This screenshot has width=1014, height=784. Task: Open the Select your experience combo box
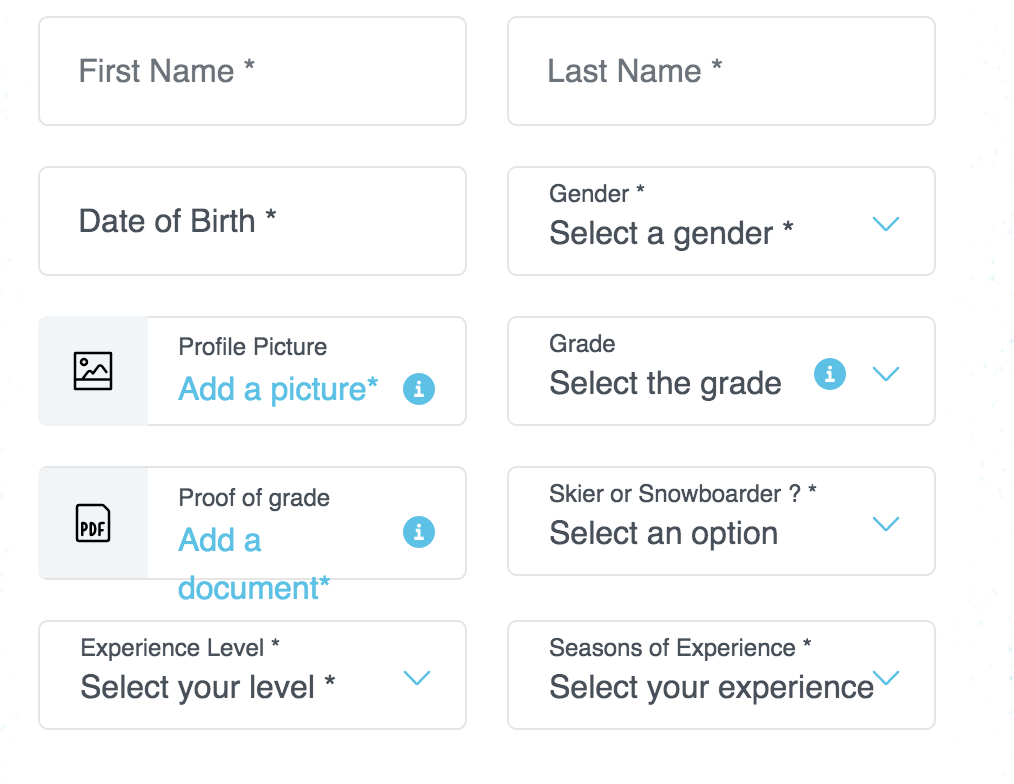(721, 675)
